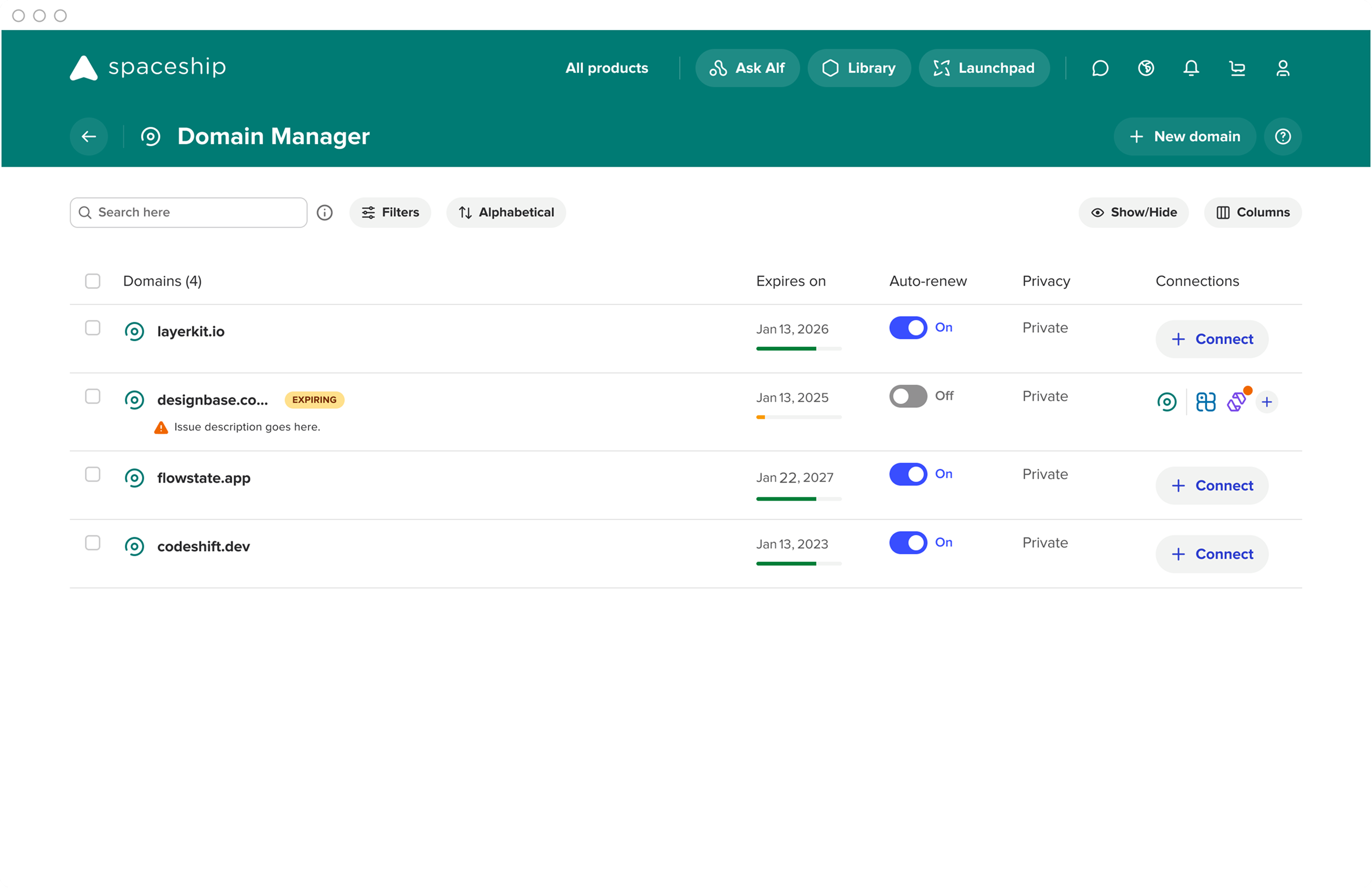Click the Domain Manager back arrow
This screenshot has width=1372, height=888.
coord(88,136)
